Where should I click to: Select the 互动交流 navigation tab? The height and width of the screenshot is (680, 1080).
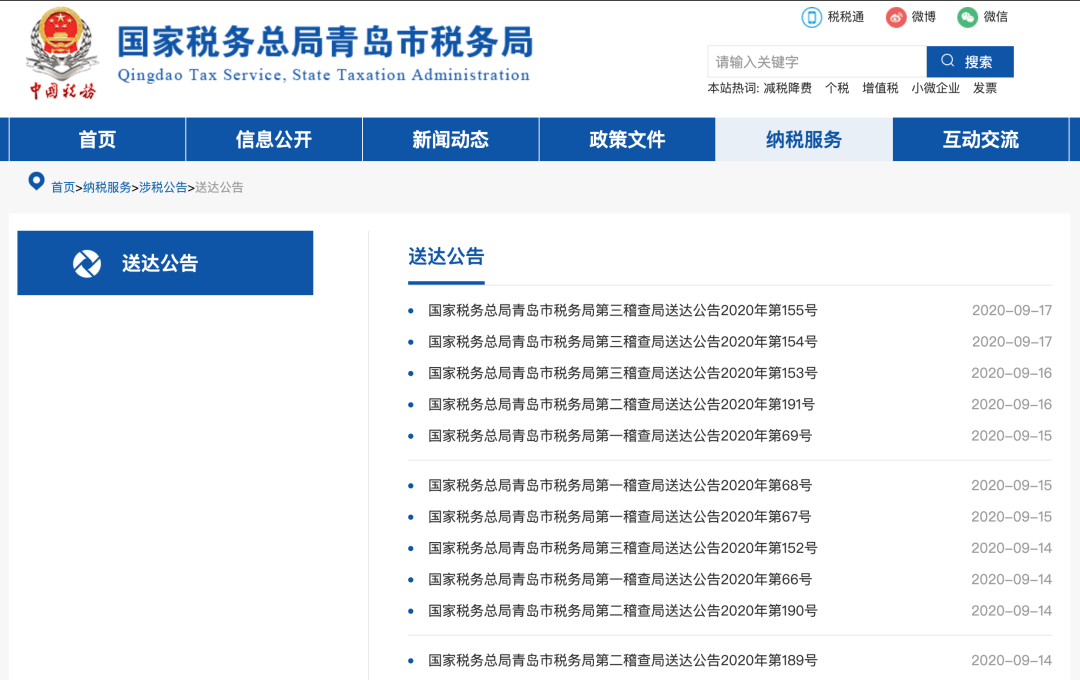(980, 140)
